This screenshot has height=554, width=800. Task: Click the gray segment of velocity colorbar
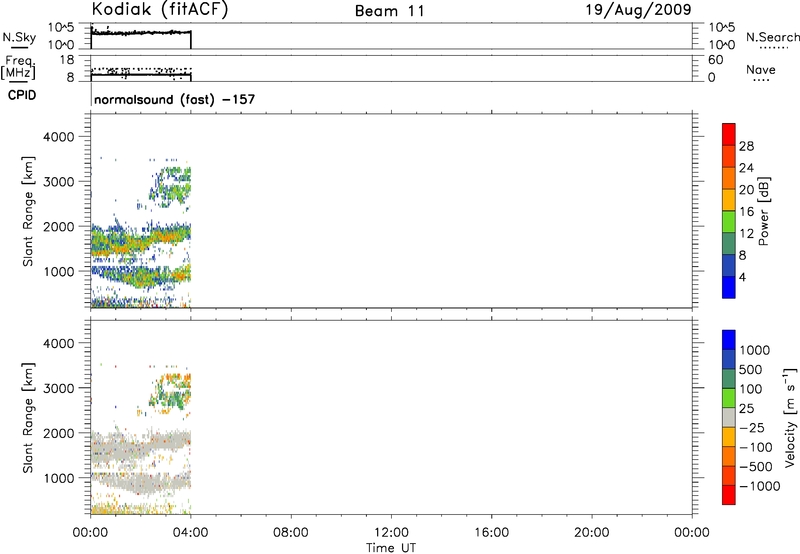(729, 418)
